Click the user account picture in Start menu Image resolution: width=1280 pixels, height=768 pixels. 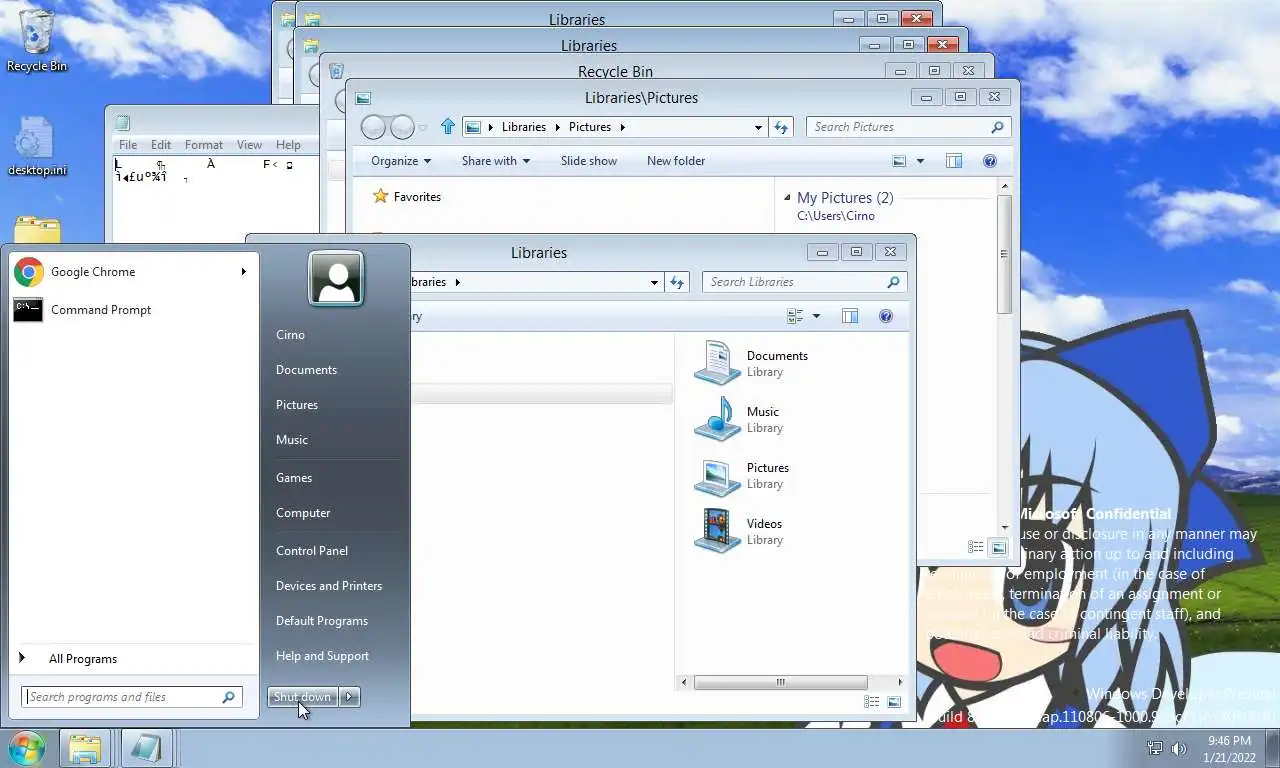tap(336, 278)
